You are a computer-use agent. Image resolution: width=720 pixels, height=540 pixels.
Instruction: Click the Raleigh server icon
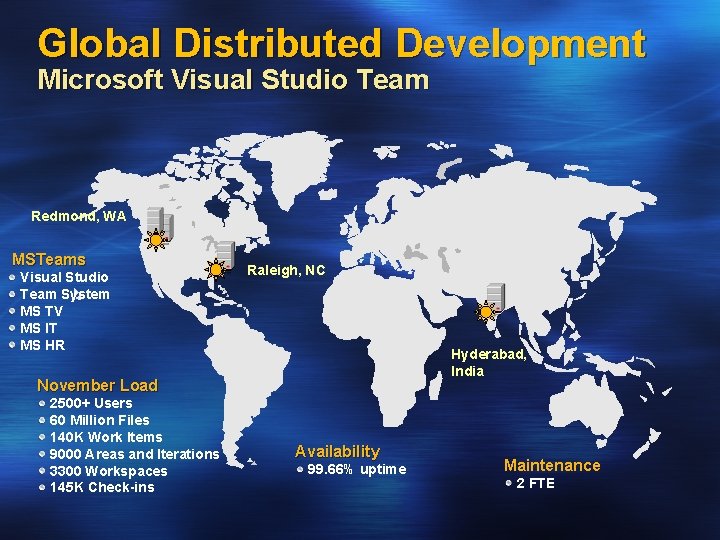[x=225, y=254]
